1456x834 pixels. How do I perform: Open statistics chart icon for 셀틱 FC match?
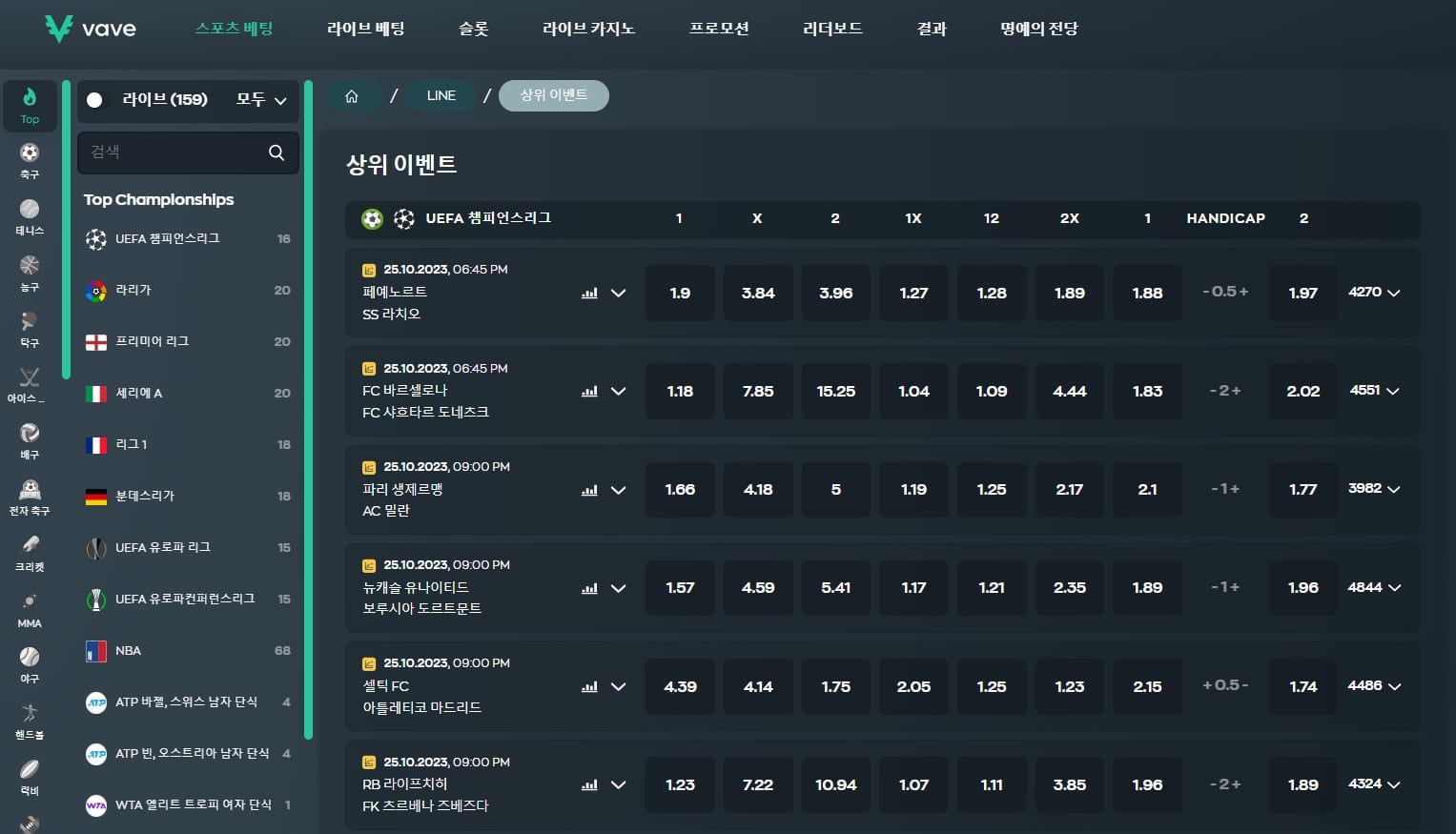pyautogui.click(x=589, y=687)
